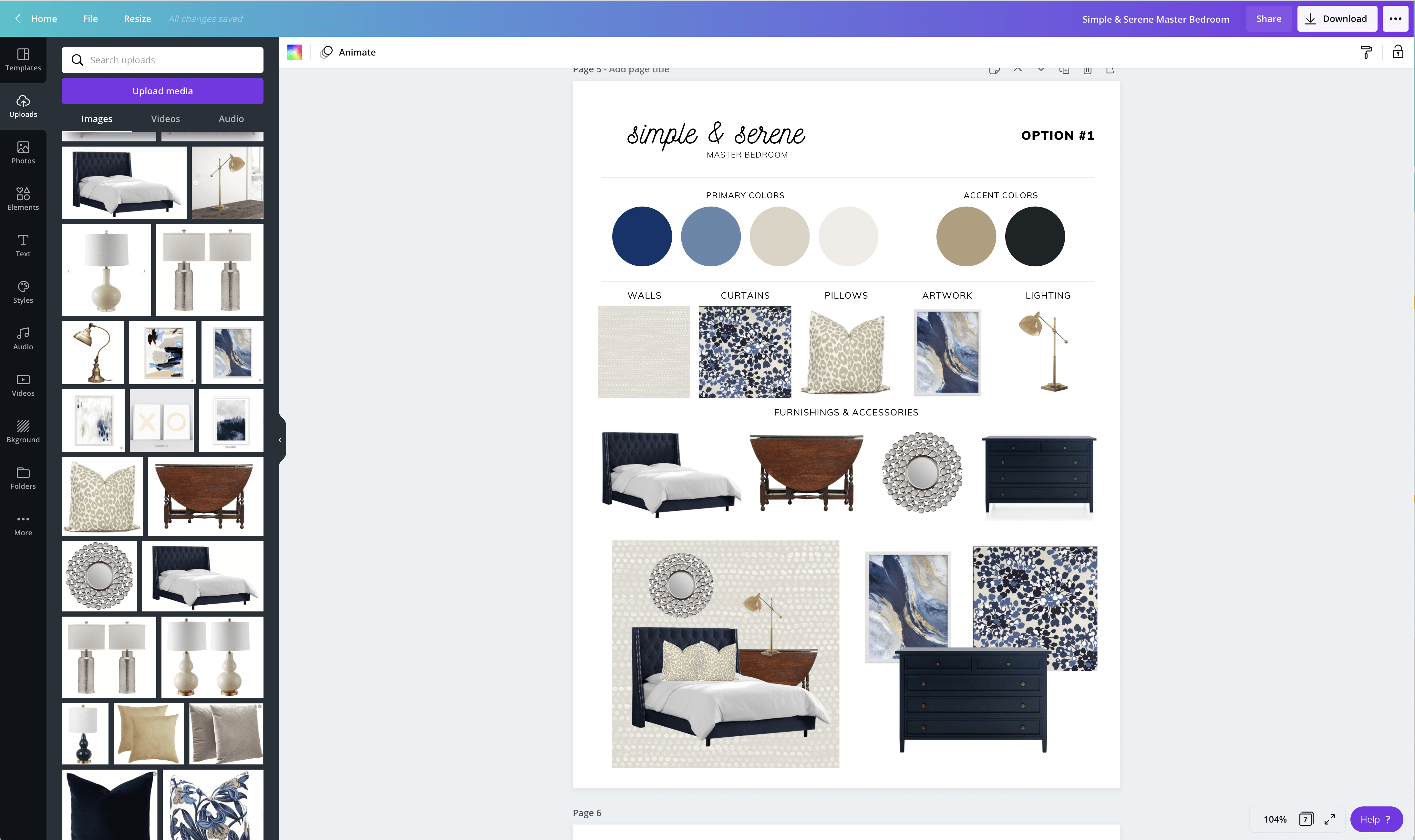Collapse the uploads side panel
This screenshot has height=840, width=1415.
pyautogui.click(x=280, y=440)
